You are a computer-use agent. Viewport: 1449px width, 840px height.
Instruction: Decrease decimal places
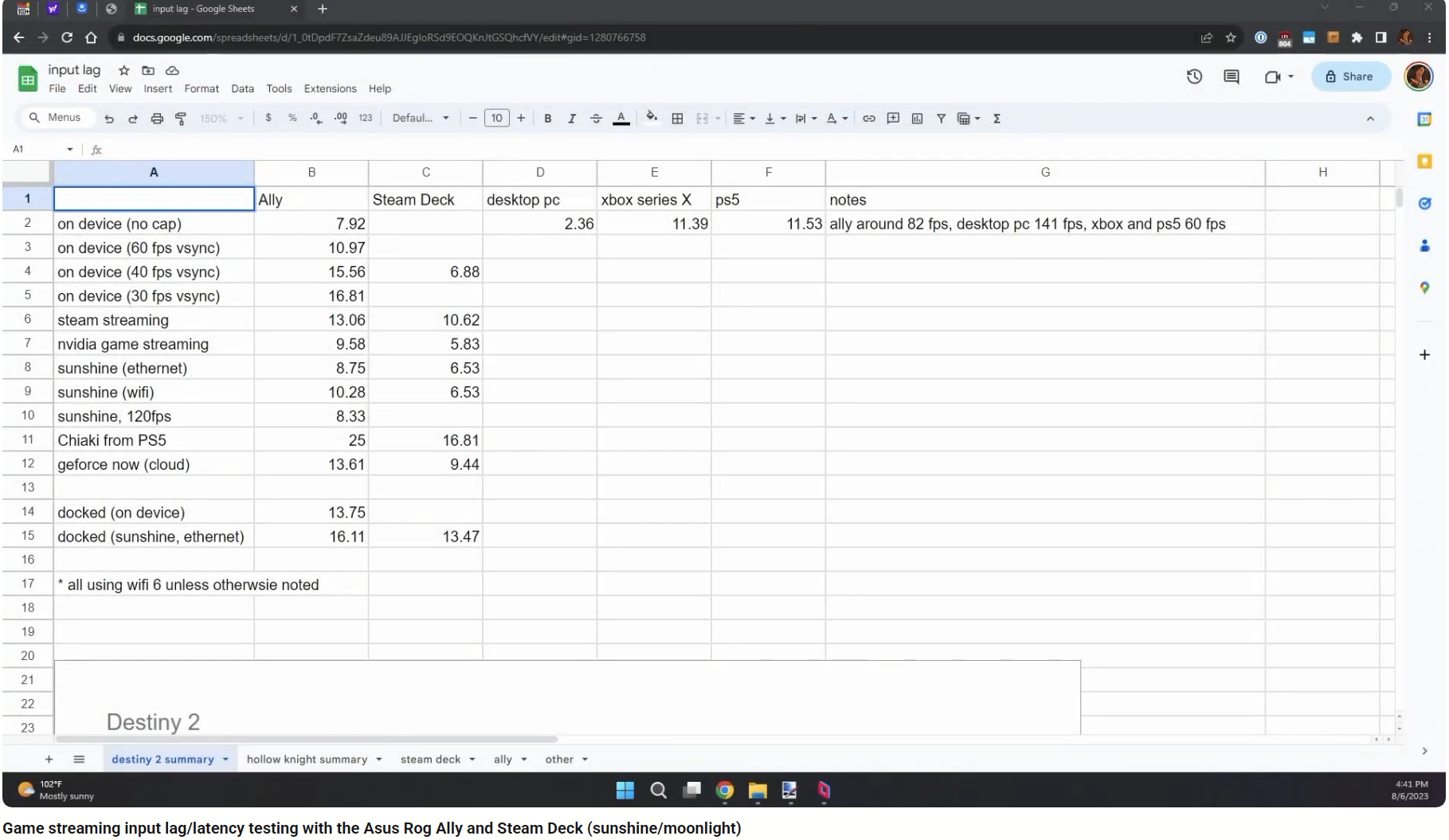point(316,118)
